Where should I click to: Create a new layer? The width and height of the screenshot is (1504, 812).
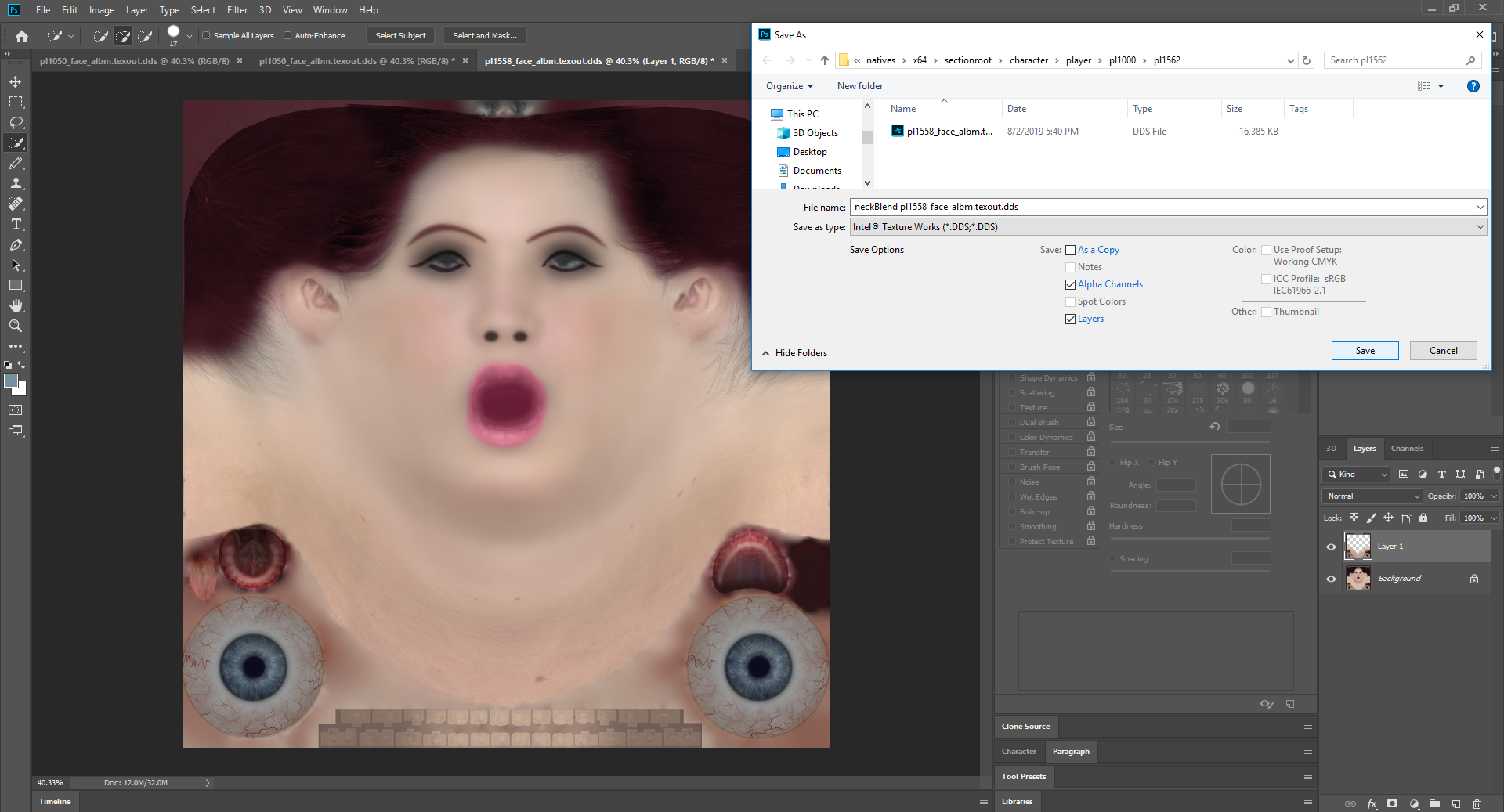tap(1456, 803)
